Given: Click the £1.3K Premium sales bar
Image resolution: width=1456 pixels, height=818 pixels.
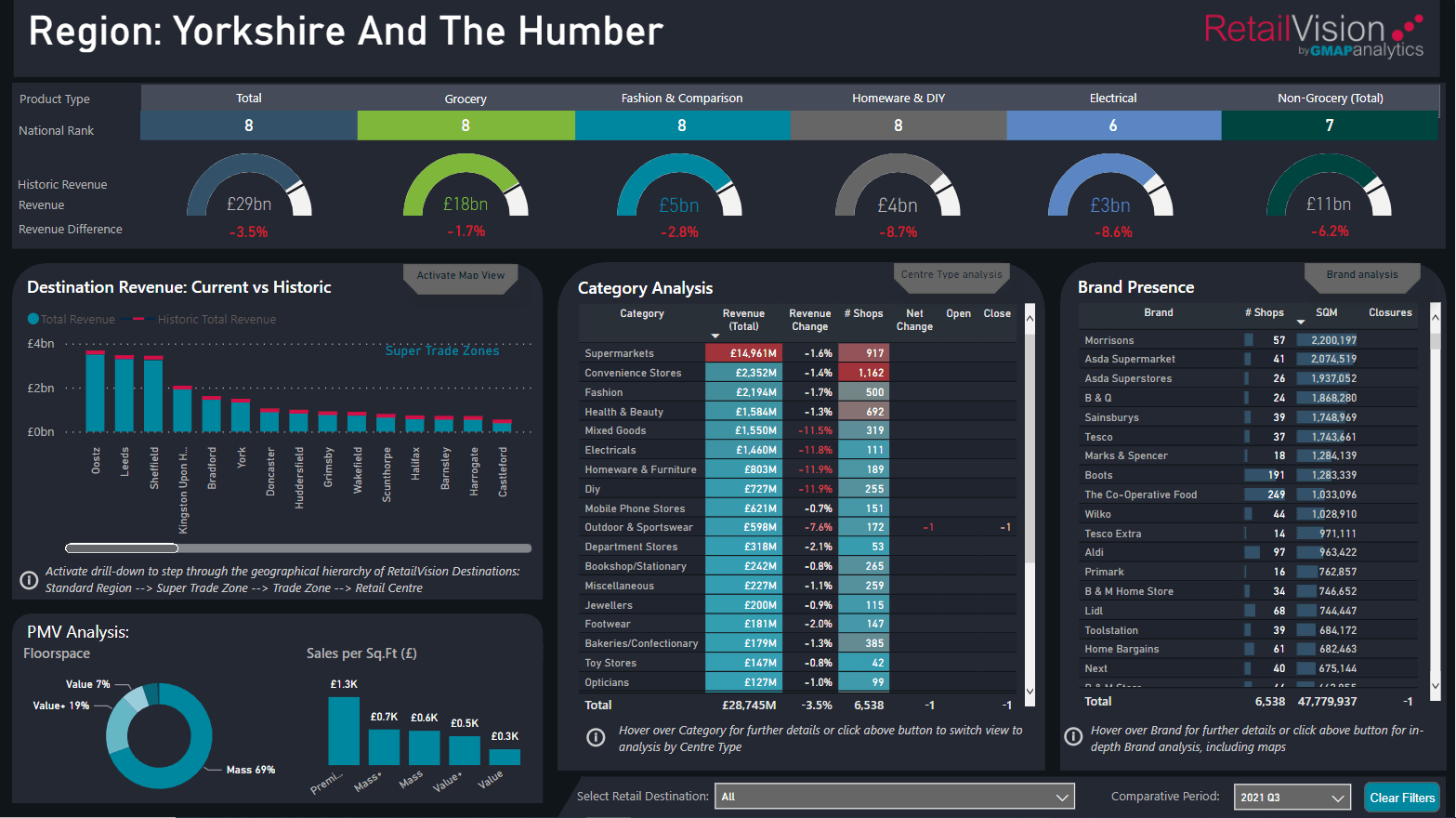Looking at the screenshot, I should click(344, 731).
